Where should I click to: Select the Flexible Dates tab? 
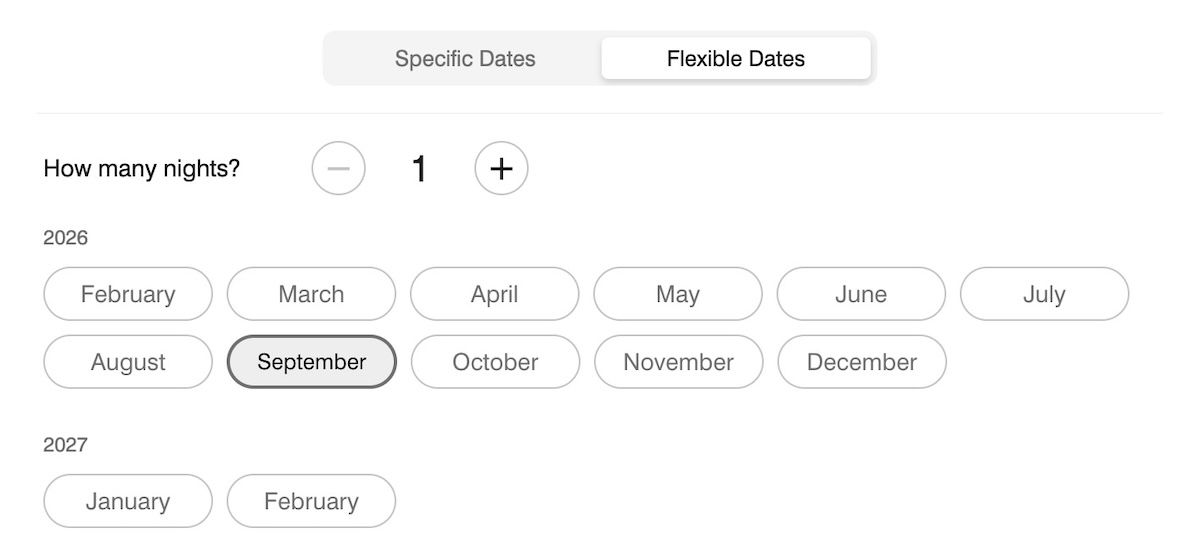tap(736, 59)
